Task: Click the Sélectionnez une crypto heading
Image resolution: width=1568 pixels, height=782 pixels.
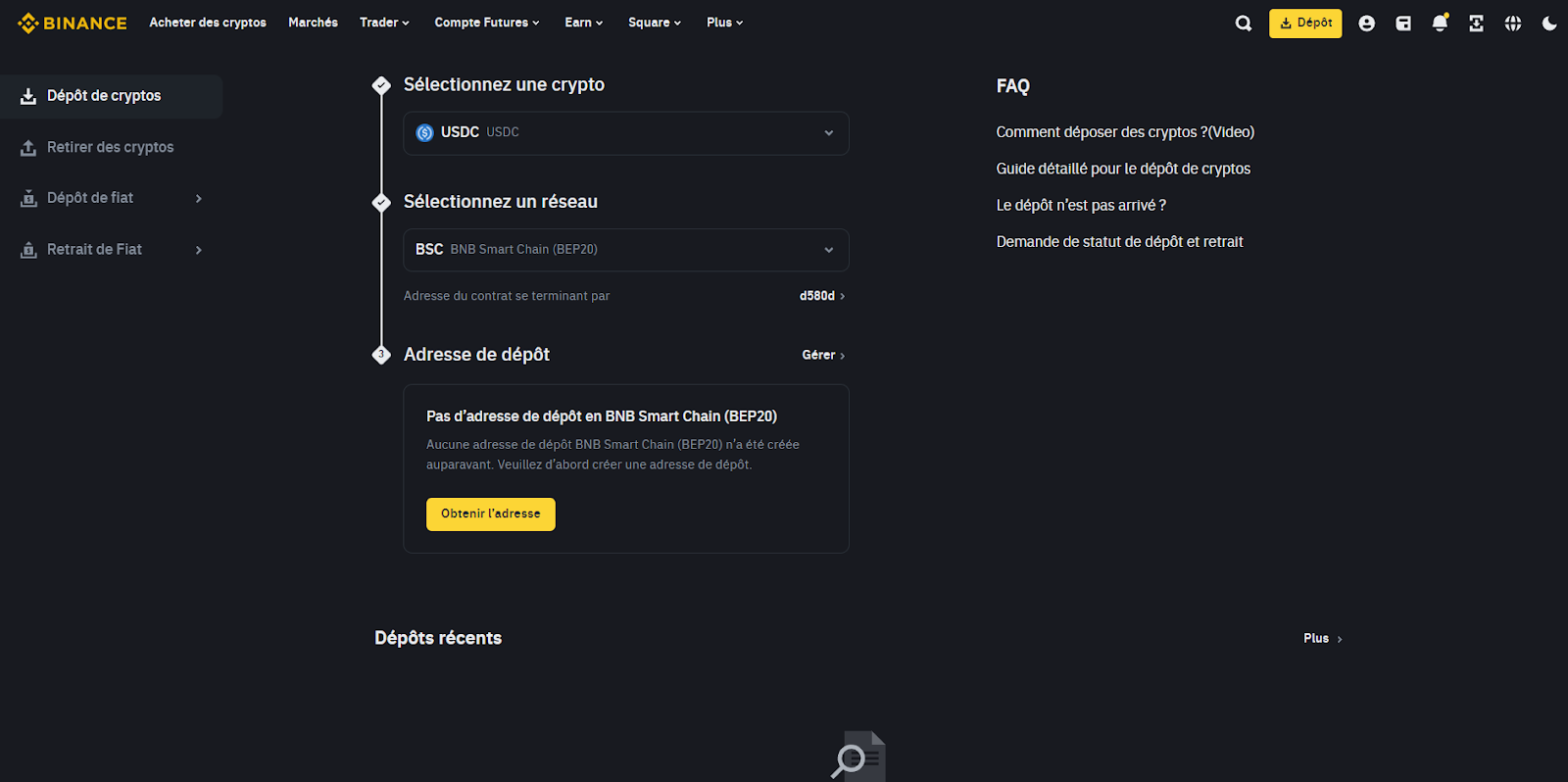Action: pos(504,84)
